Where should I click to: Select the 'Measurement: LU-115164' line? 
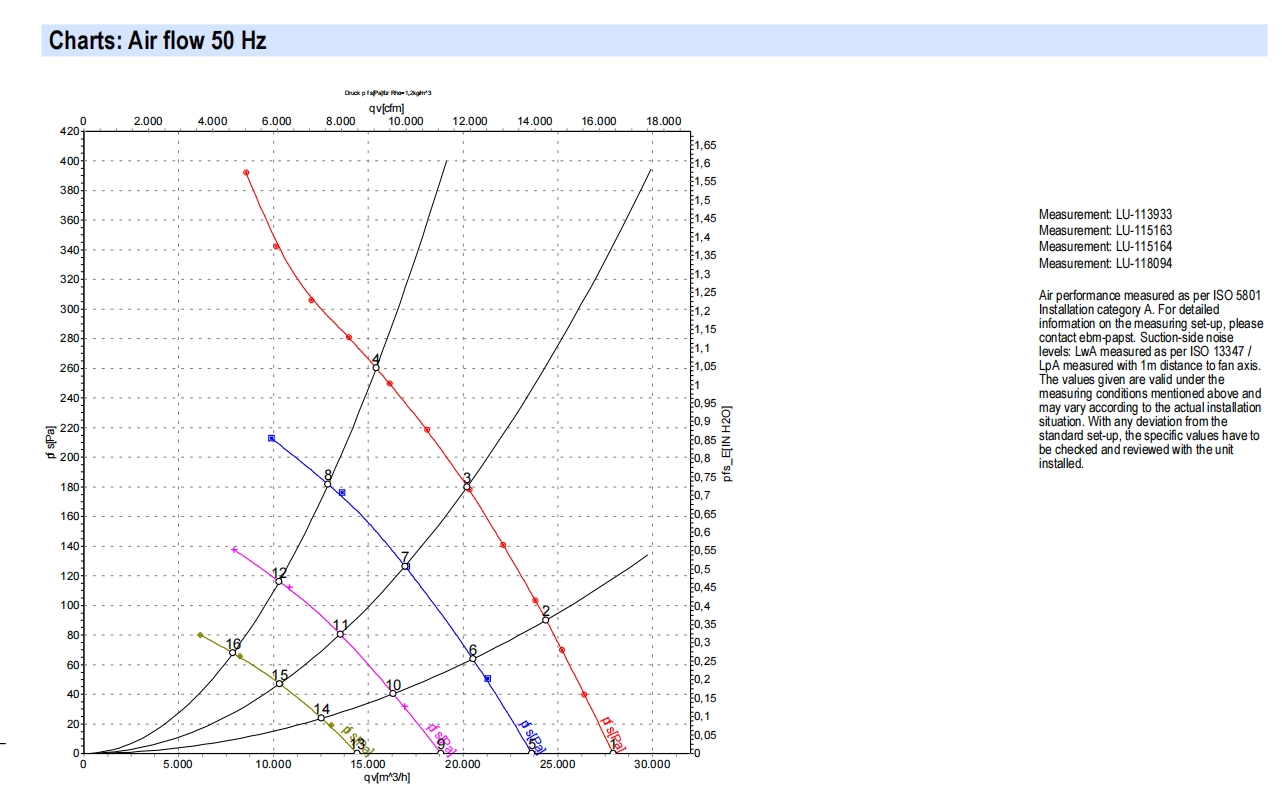click(x=1105, y=246)
